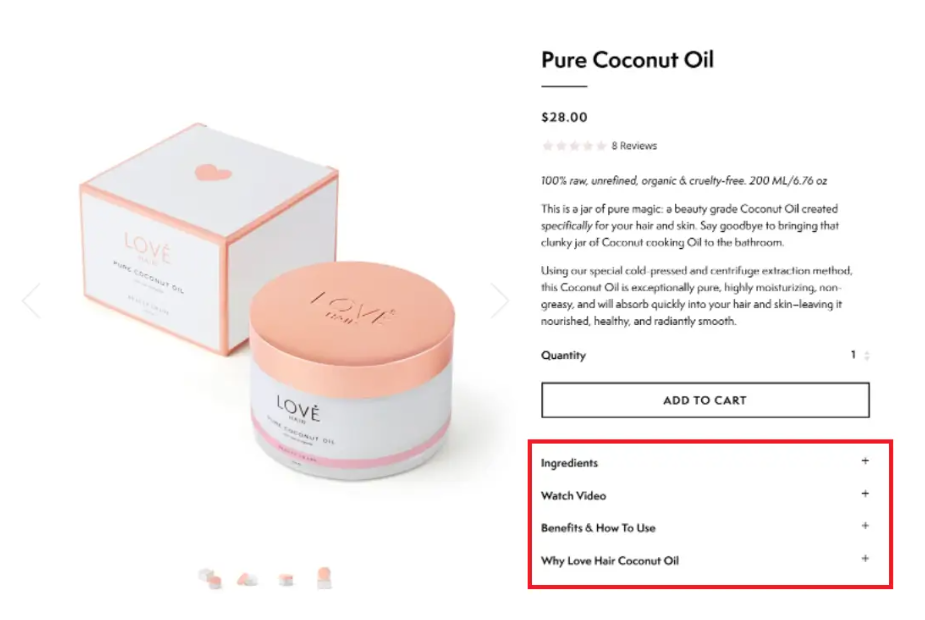Adjust quantity using the stepper arrows
925x620 pixels.
tap(867, 356)
